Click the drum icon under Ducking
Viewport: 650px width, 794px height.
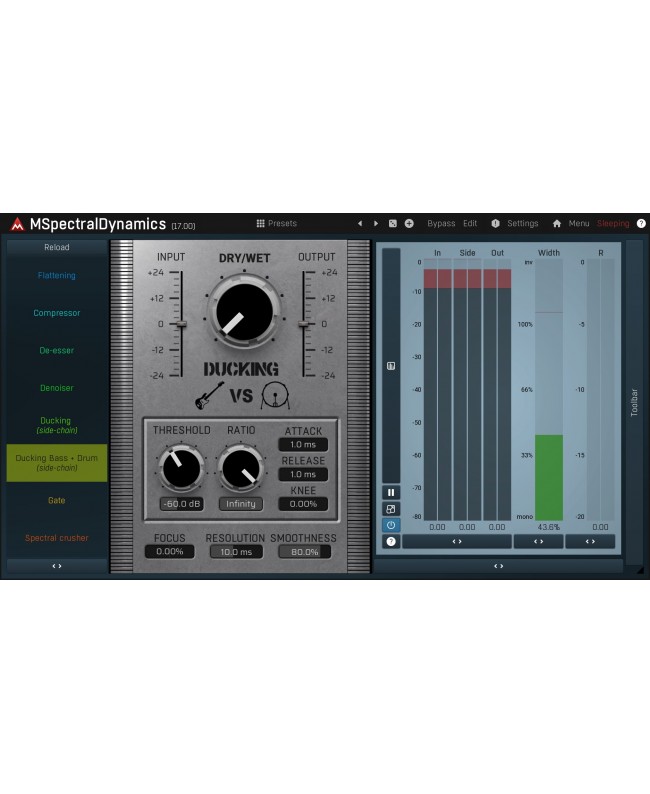(275, 395)
